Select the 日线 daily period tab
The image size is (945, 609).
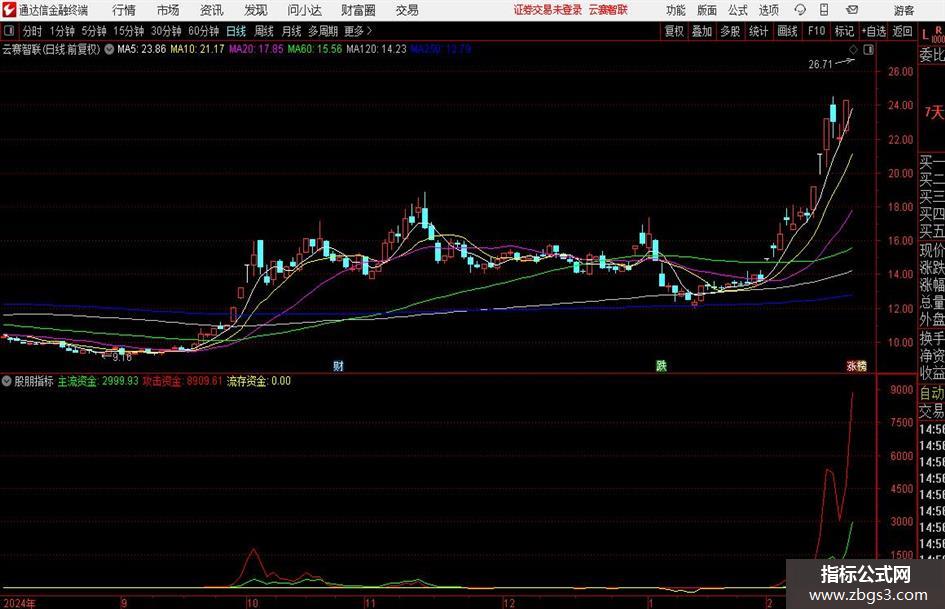click(236, 31)
